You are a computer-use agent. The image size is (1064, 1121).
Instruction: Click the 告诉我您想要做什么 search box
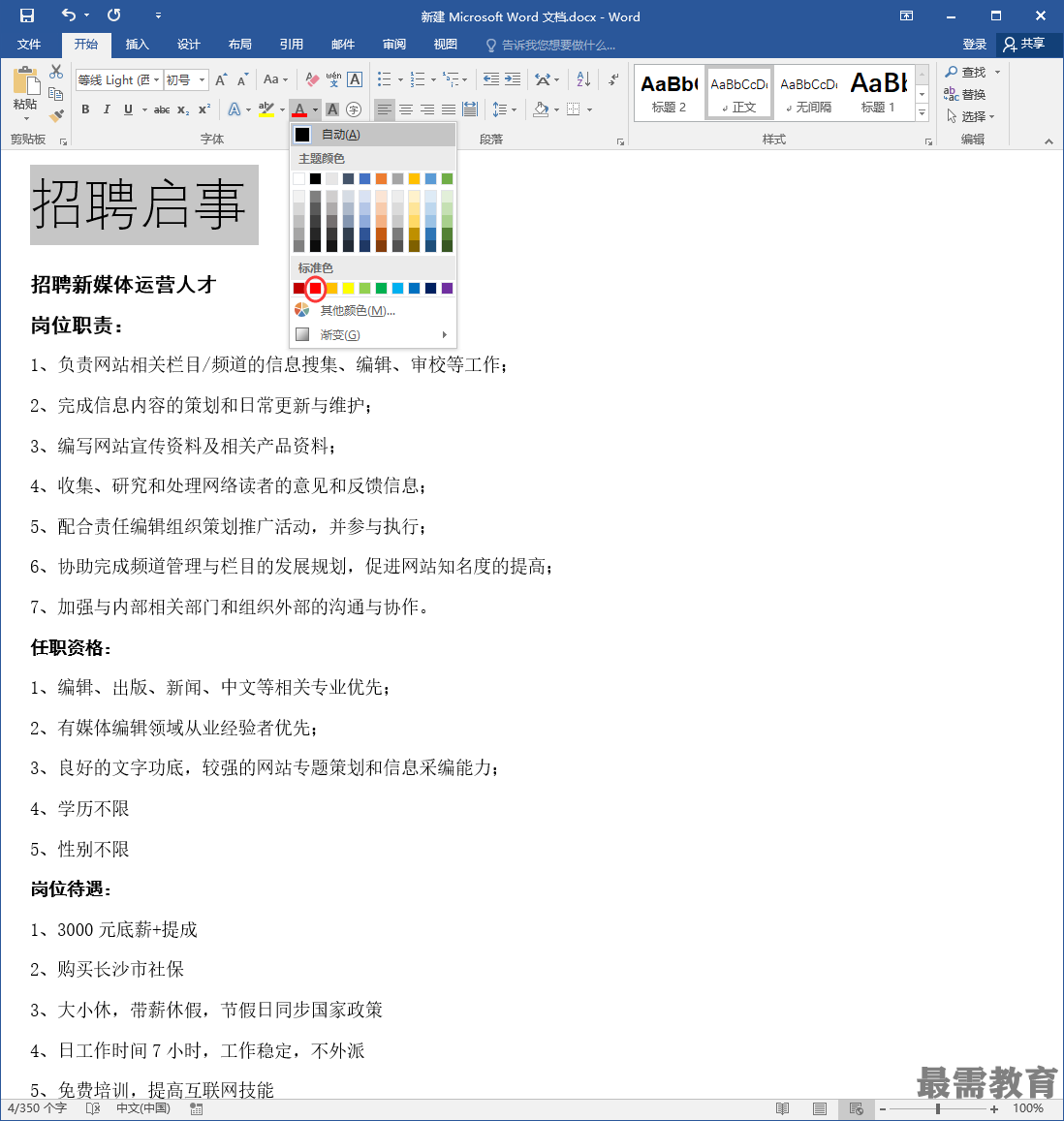click(x=550, y=45)
